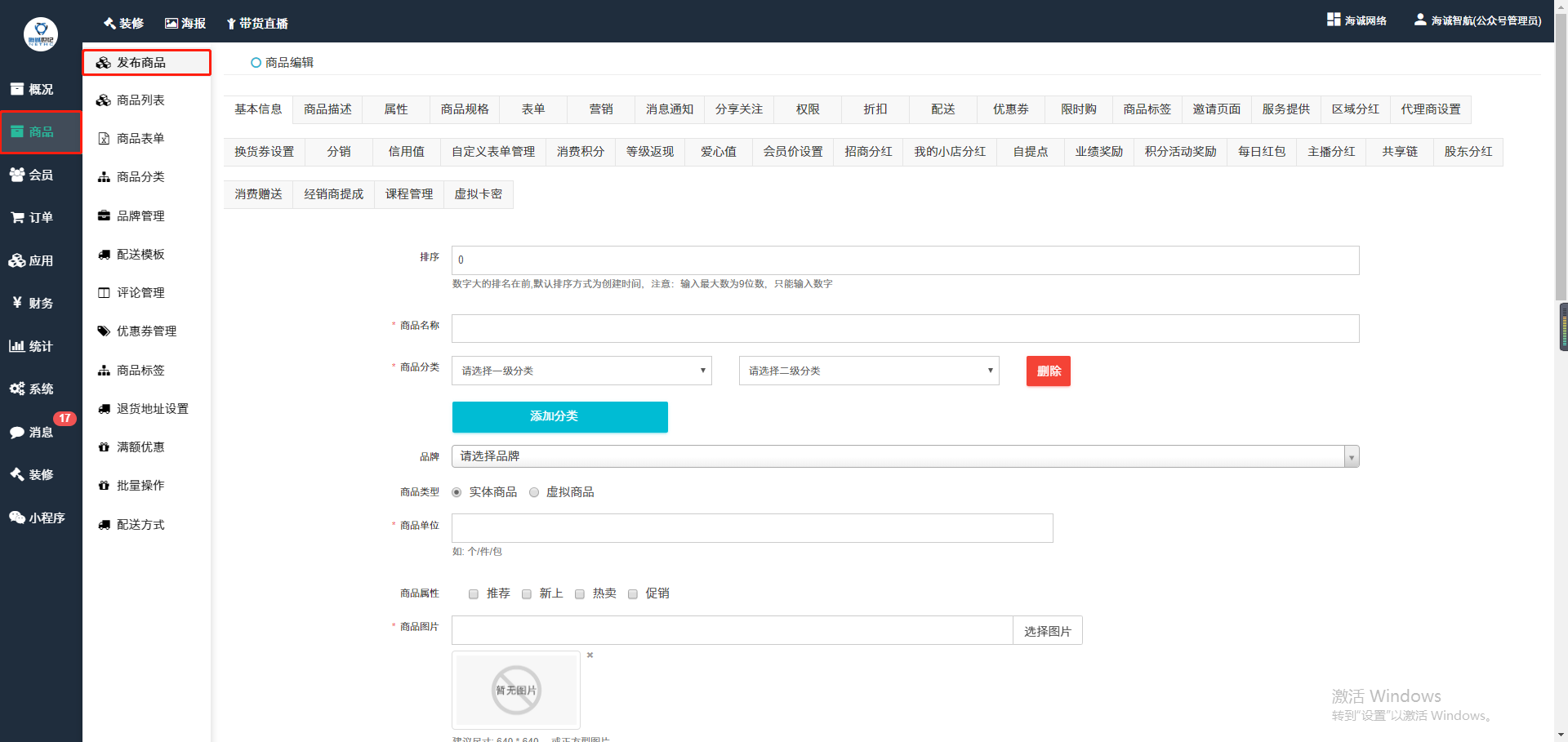Screen dimensions: 1568x742
Task: Expand the 请选择二级分类 dropdown
Action: coord(869,371)
